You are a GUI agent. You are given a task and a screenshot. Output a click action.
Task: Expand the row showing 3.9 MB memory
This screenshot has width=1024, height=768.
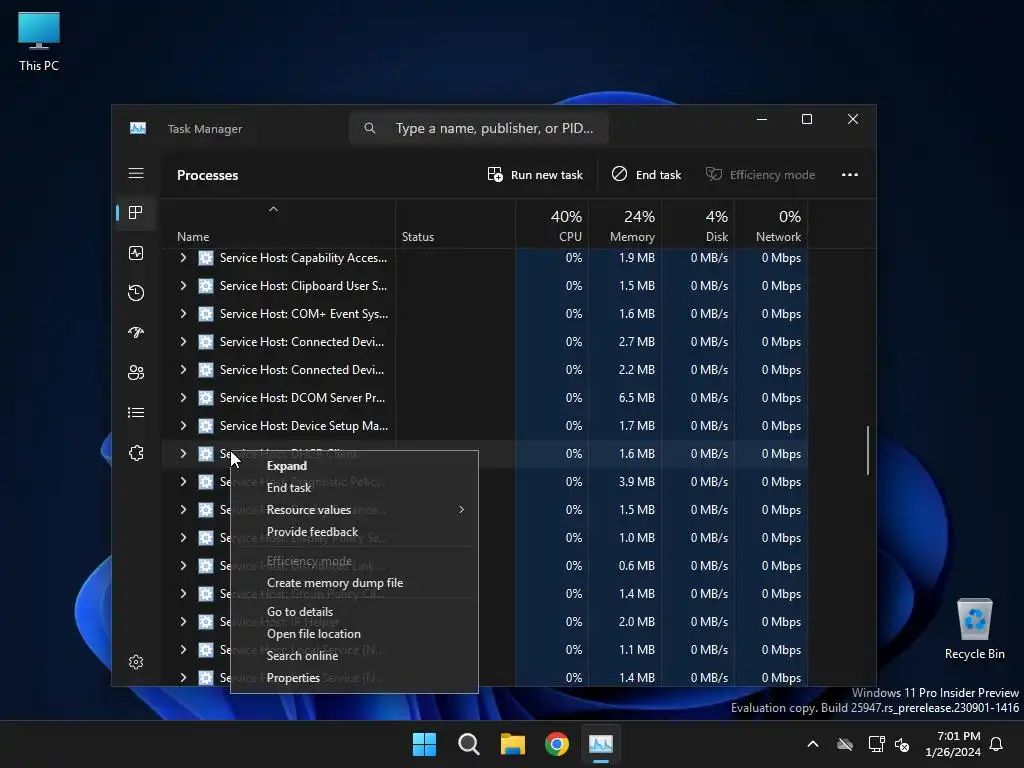pos(184,482)
